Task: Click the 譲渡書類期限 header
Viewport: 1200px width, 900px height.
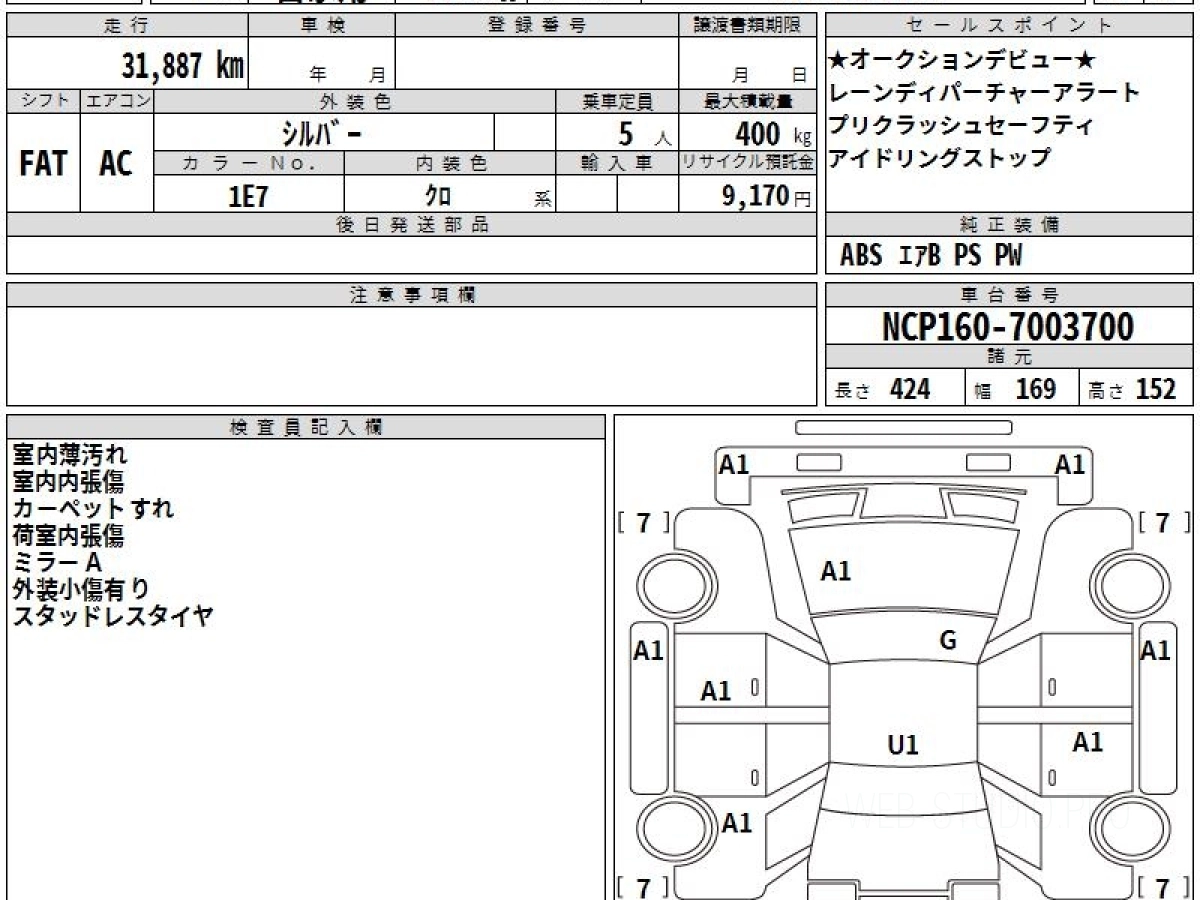Action: (748, 26)
